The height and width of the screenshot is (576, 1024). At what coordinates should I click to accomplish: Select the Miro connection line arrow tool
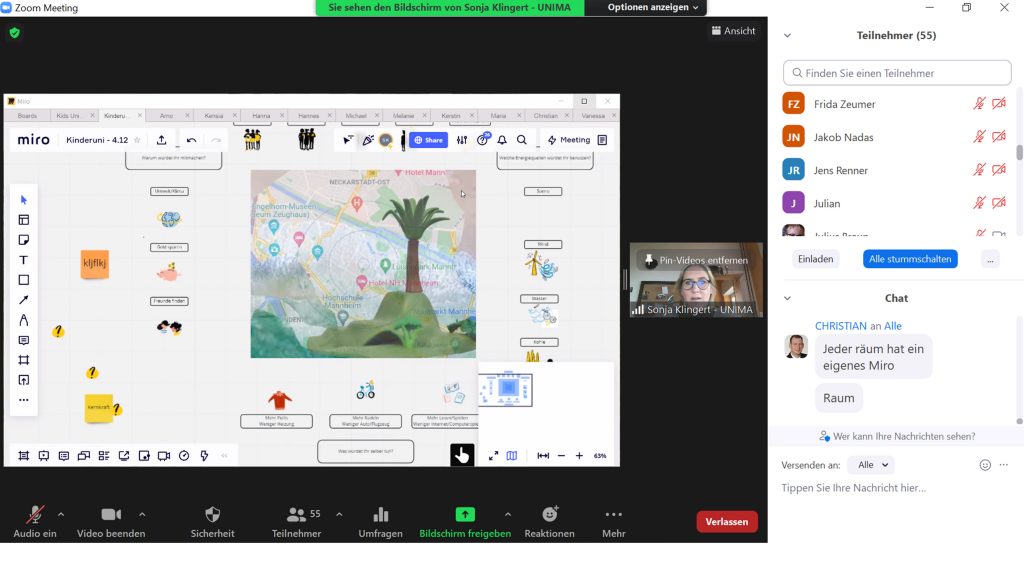click(24, 300)
